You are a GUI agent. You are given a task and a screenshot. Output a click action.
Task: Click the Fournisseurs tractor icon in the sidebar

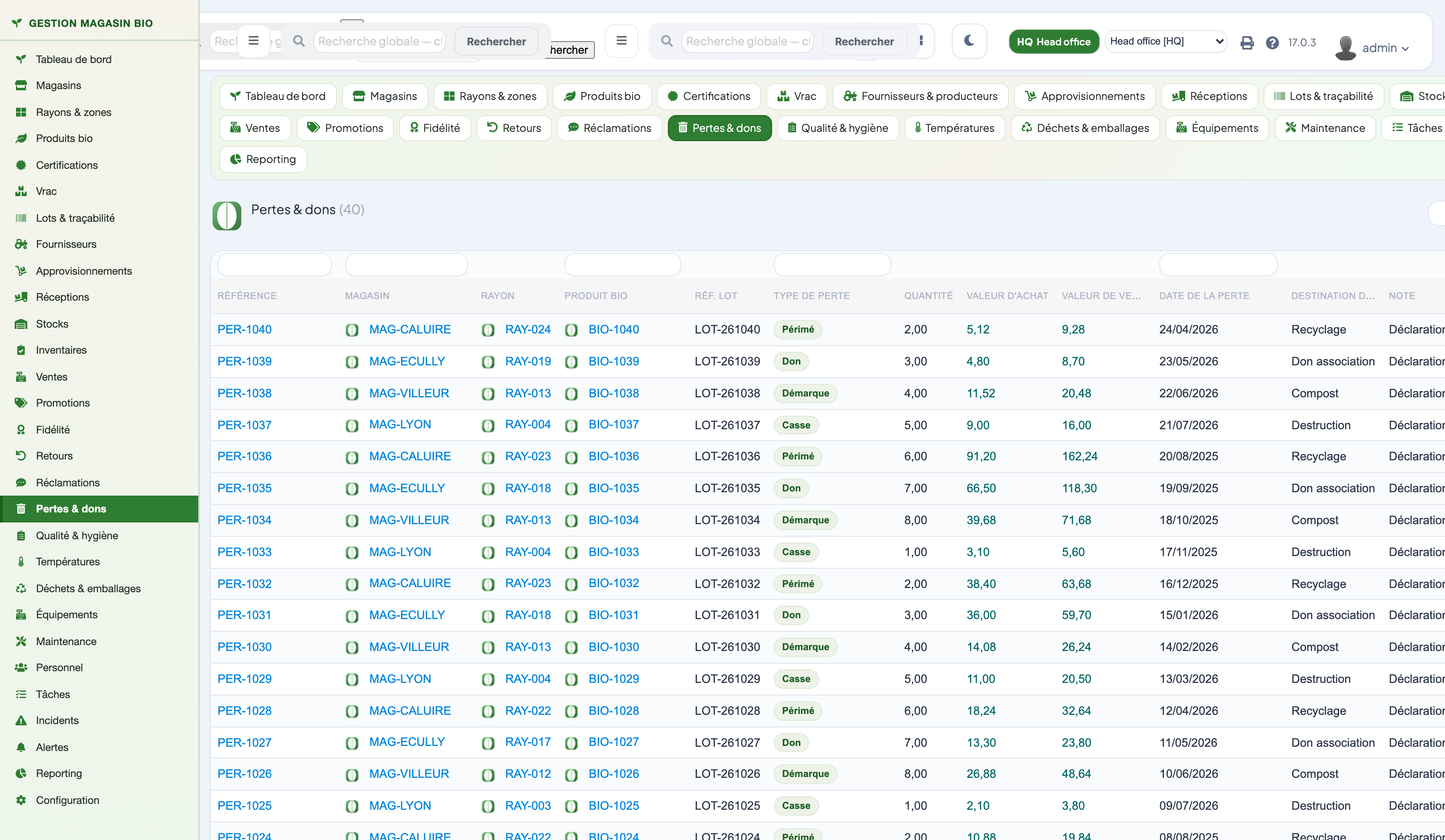tap(21, 244)
